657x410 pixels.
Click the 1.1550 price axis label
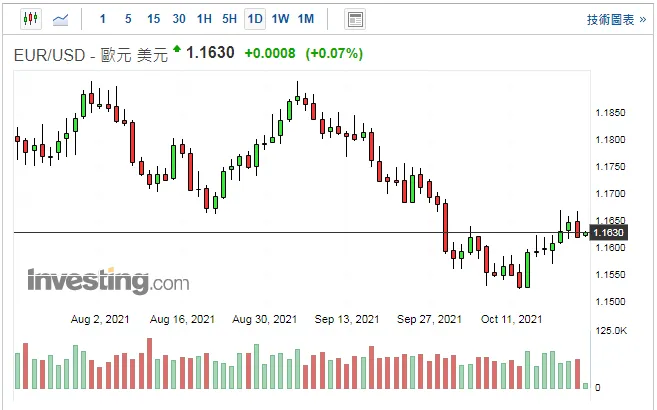click(x=610, y=274)
